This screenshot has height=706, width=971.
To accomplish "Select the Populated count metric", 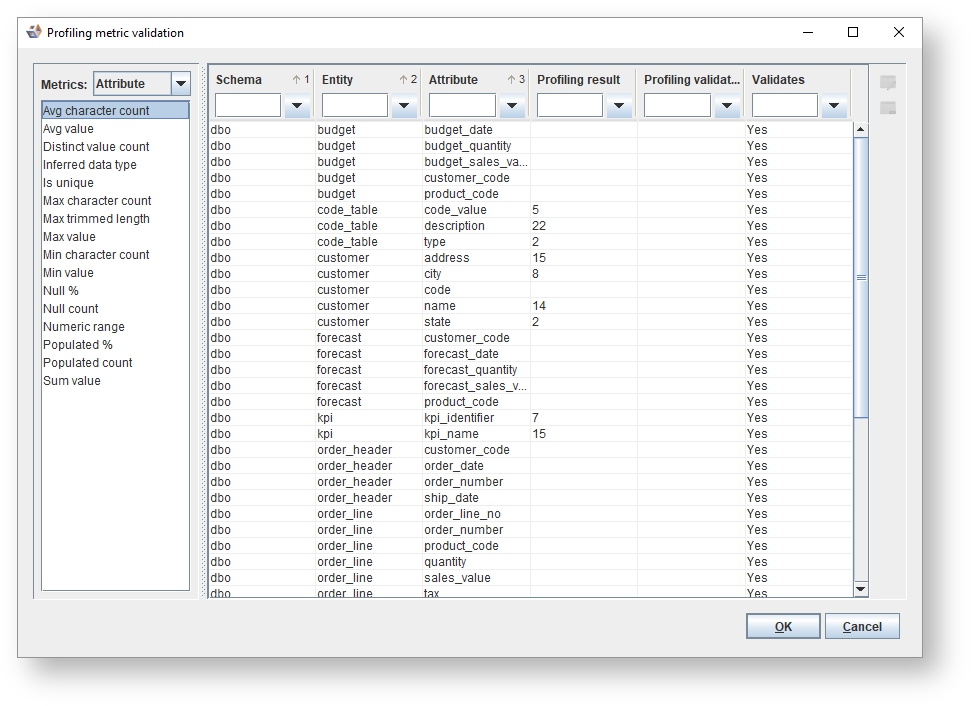I will [115, 362].
